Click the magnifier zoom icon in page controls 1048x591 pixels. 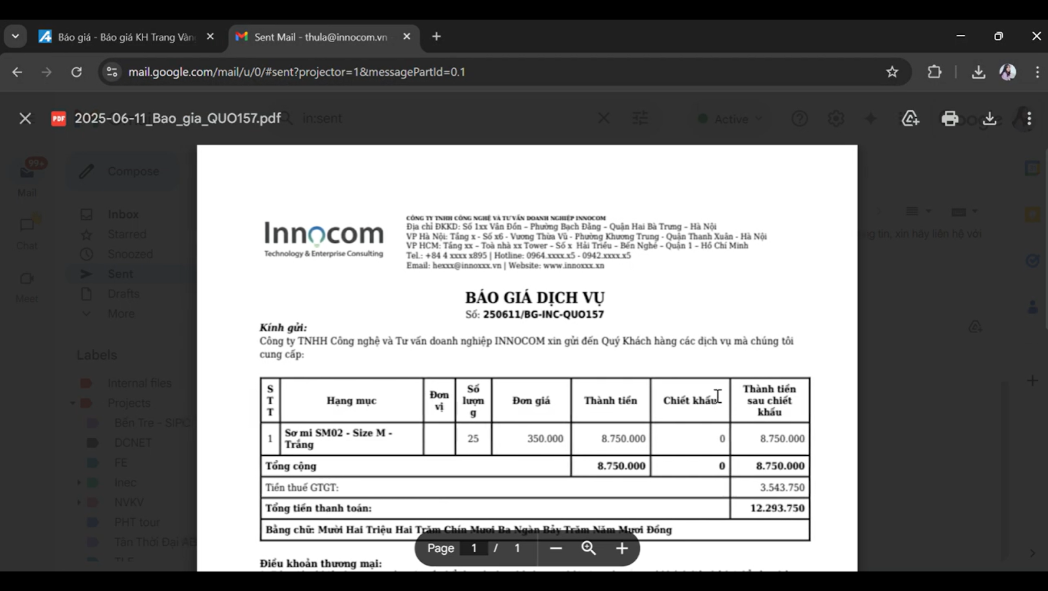click(589, 548)
